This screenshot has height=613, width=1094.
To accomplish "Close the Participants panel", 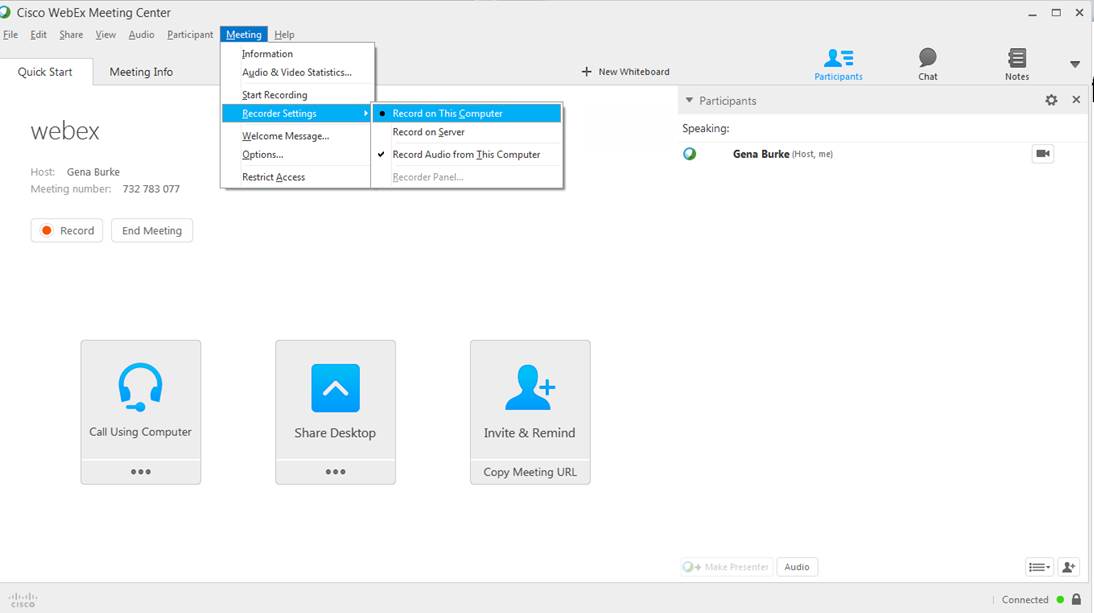I will tap(1076, 100).
